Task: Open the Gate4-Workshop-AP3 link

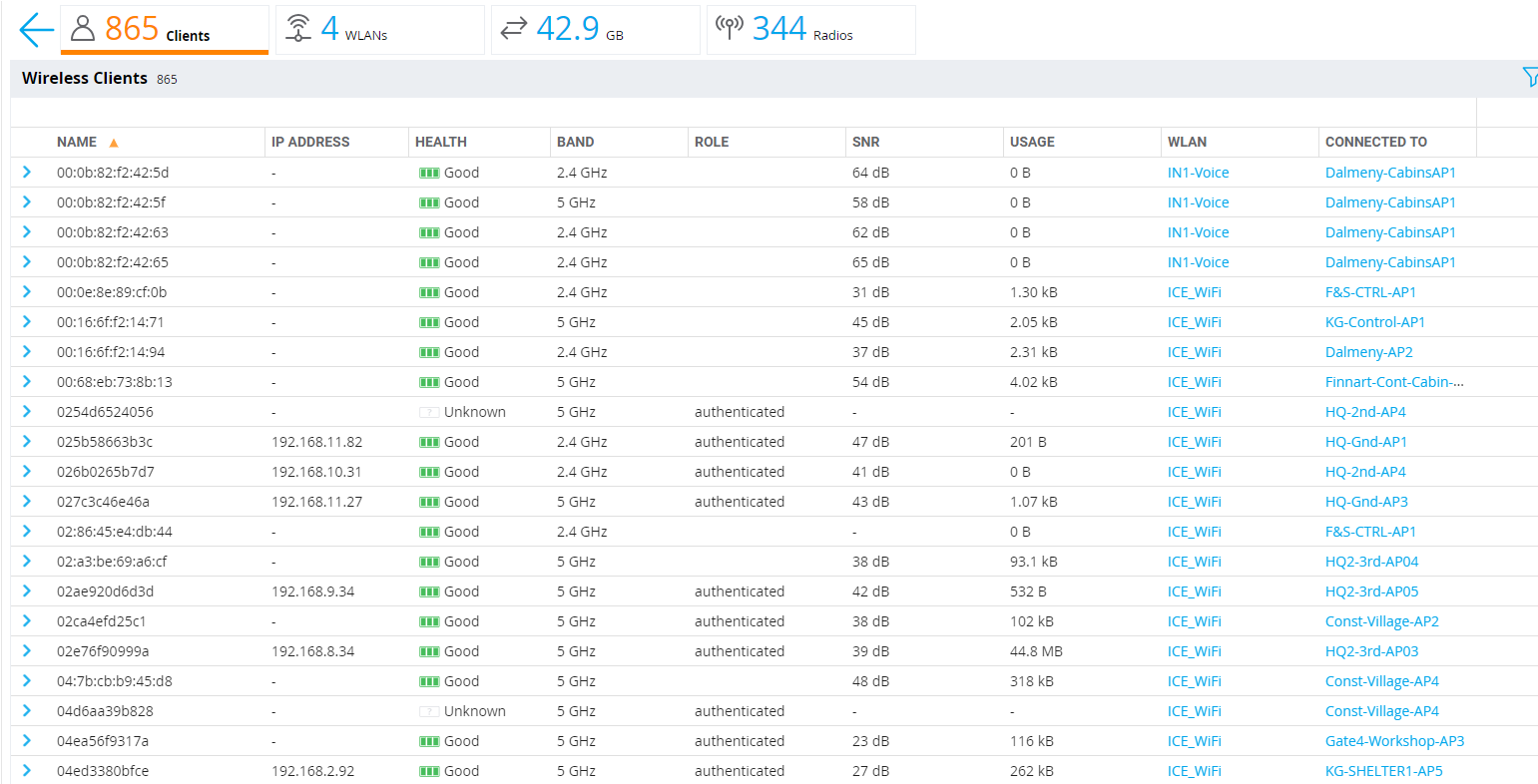Action: [x=1394, y=741]
